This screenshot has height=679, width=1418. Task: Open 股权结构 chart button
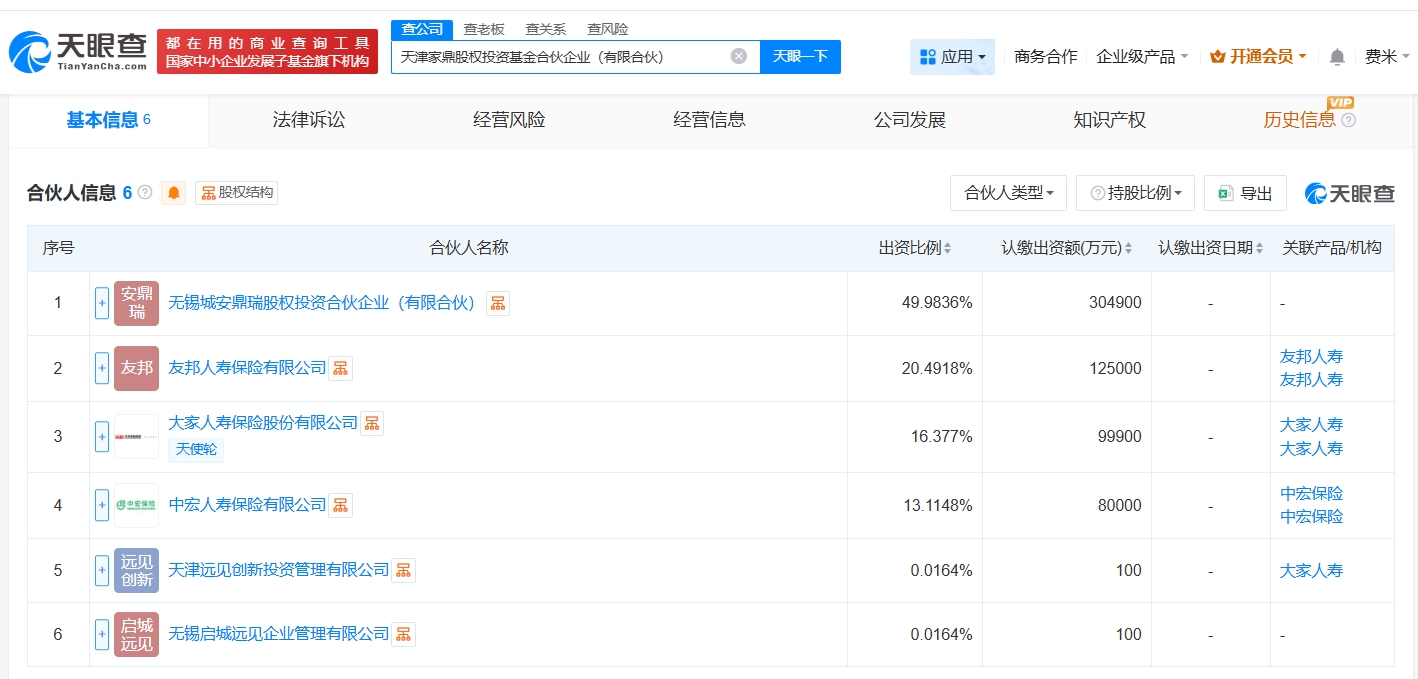click(x=236, y=193)
